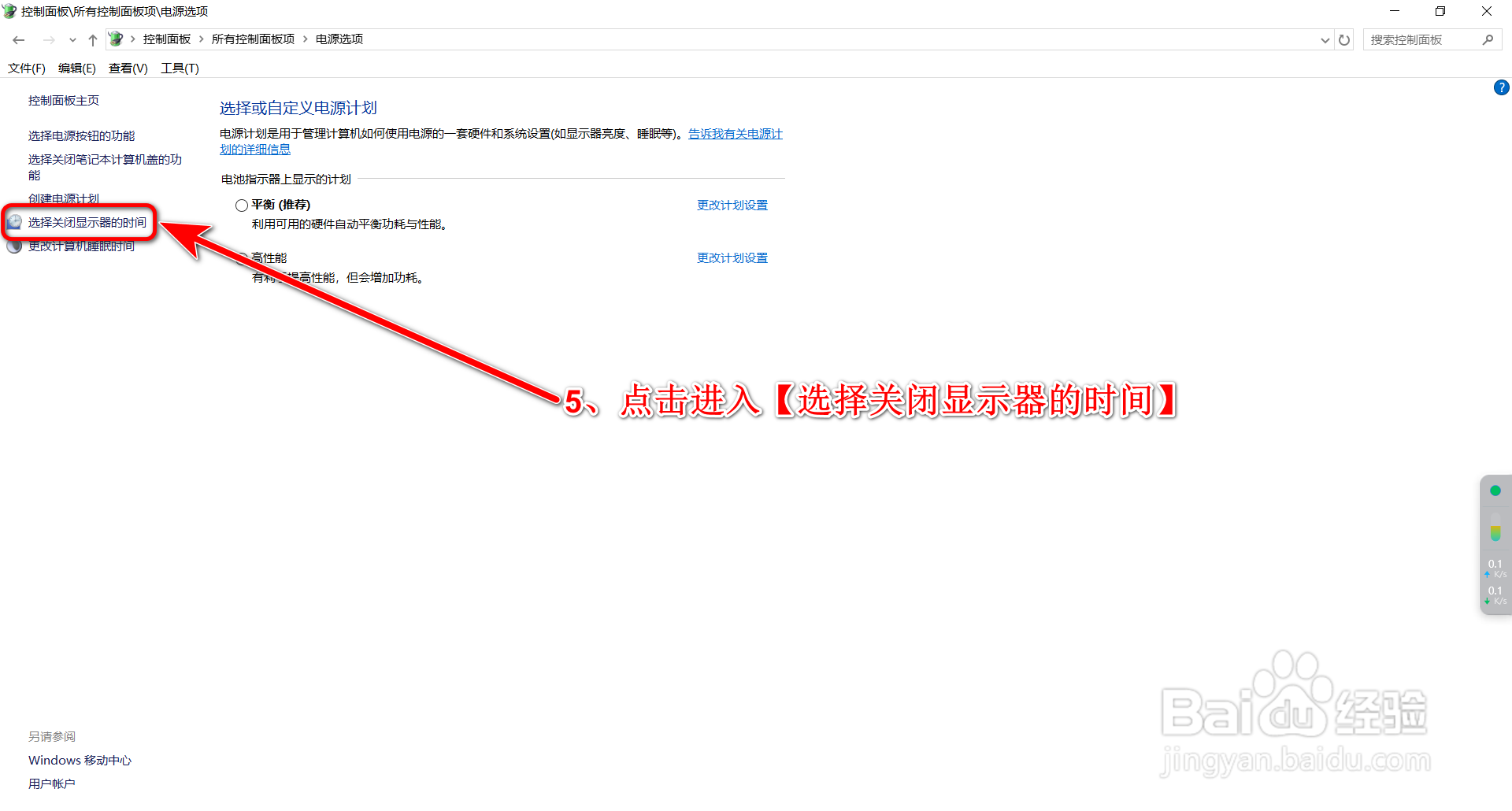
Task: Open the address bar history dropdown
Action: tap(1325, 40)
